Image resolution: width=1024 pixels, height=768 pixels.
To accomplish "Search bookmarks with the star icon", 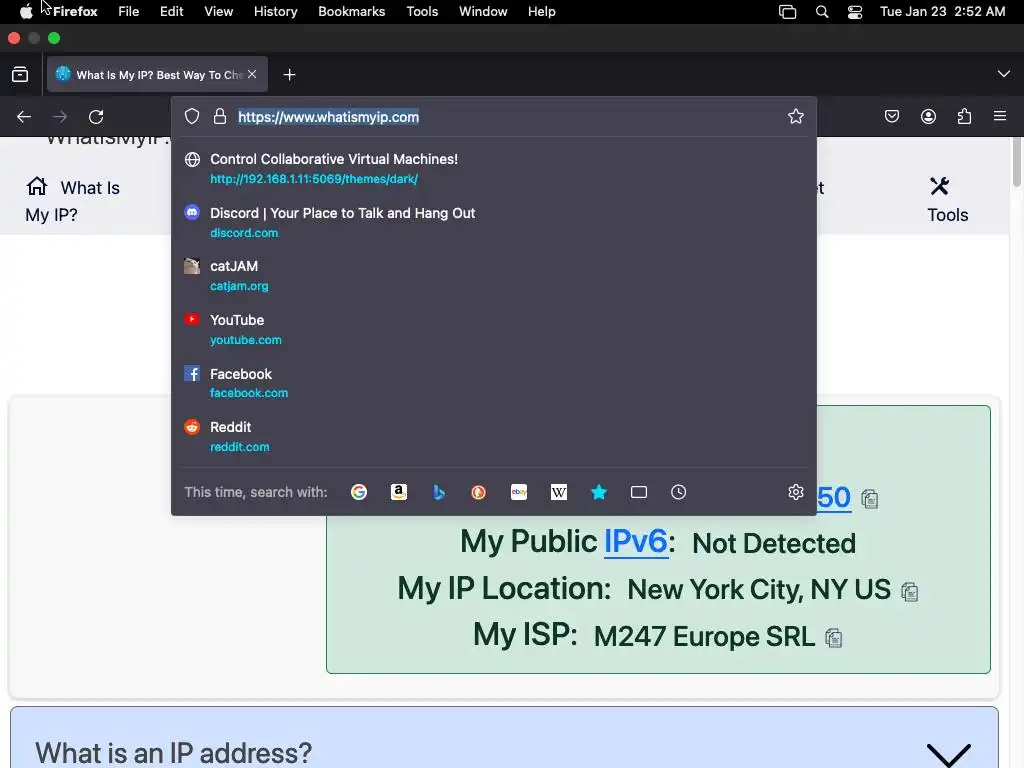I will click(x=599, y=492).
